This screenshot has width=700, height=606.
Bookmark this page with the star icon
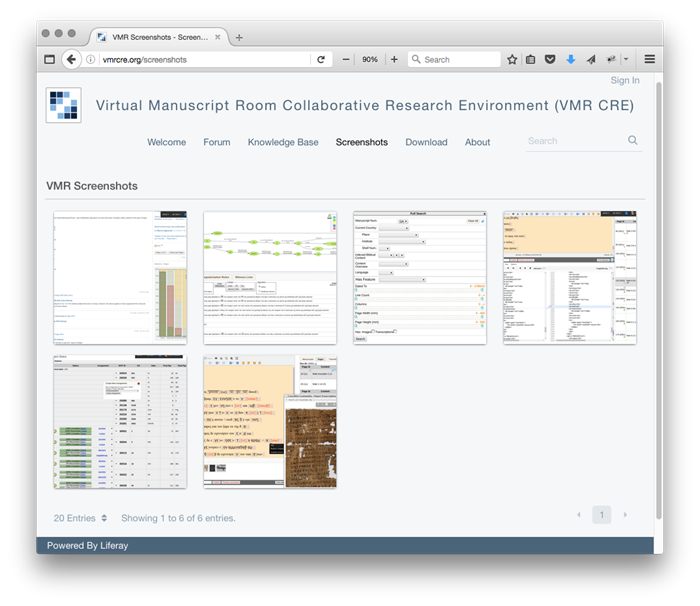coord(512,60)
